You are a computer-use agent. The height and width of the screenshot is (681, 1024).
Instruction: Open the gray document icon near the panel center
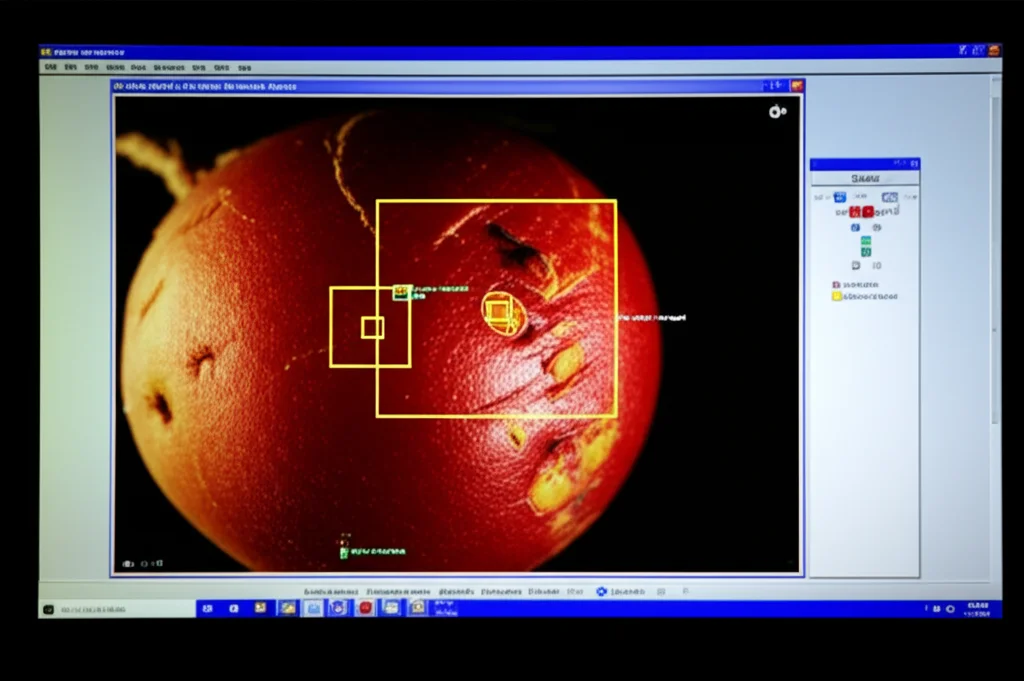(857, 264)
